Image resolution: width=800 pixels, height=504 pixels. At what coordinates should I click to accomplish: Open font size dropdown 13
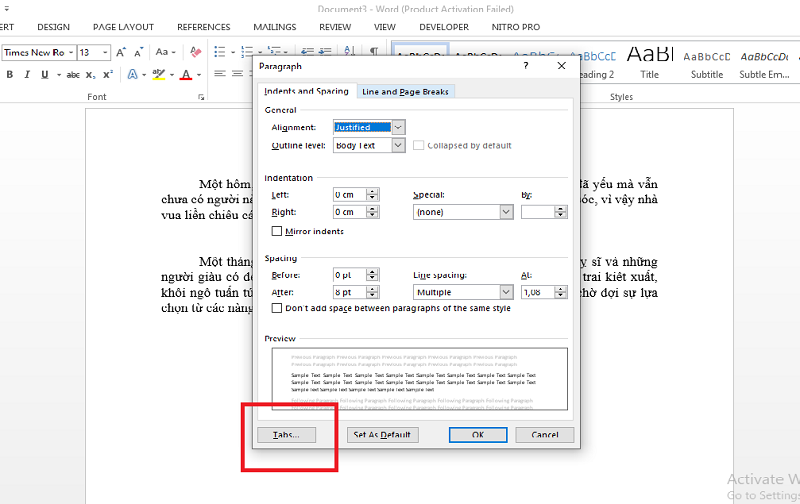tap(105, 53)
